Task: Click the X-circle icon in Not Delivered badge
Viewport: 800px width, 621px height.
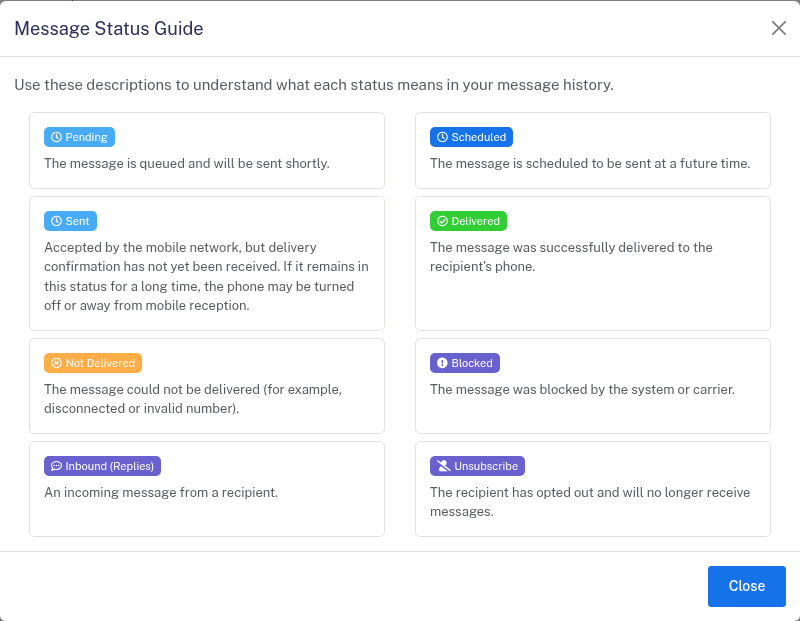Action: point(57,363)
